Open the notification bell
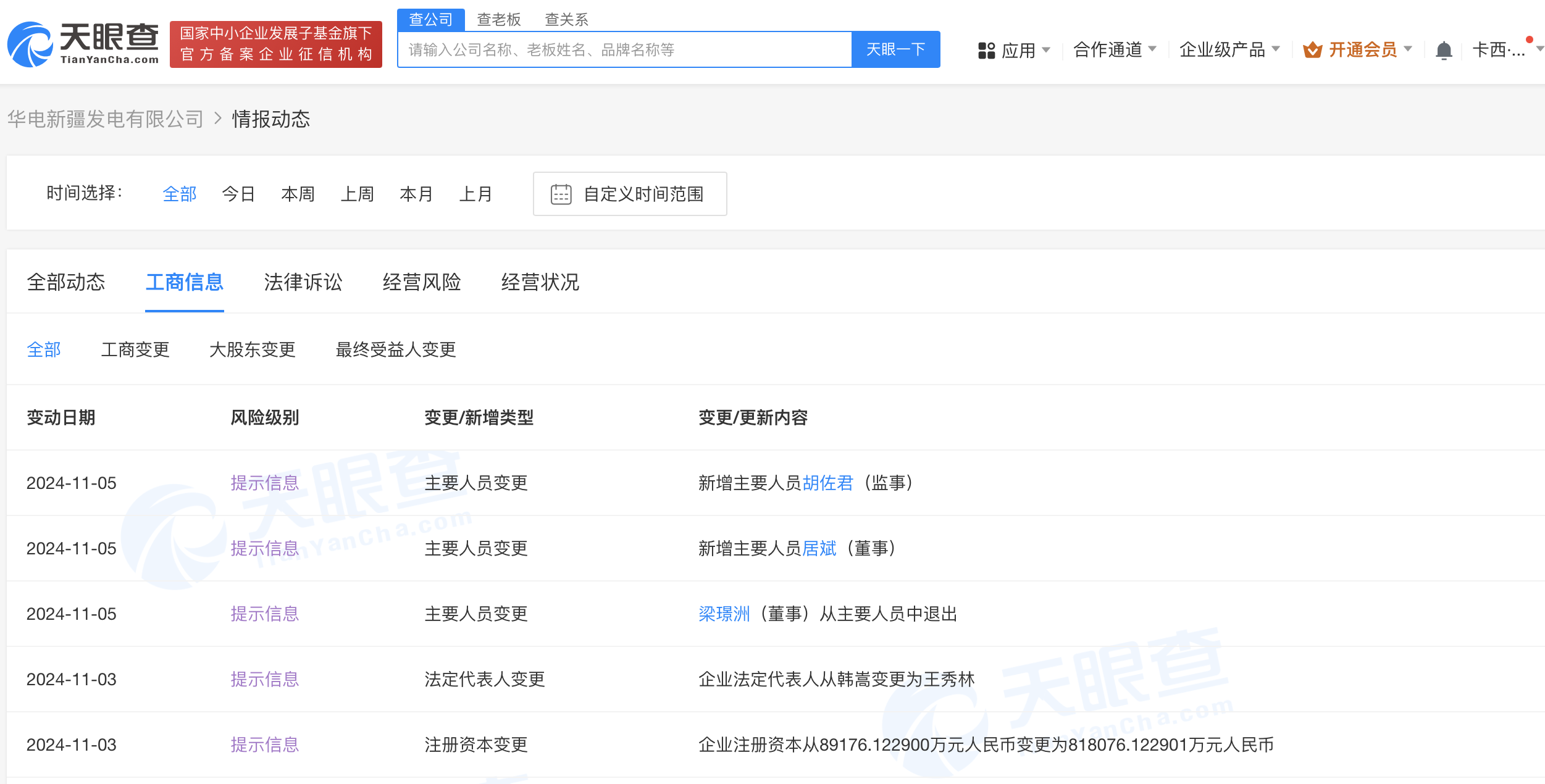Viewport: 1545px width, 784px height. [x=1443, y=50]
